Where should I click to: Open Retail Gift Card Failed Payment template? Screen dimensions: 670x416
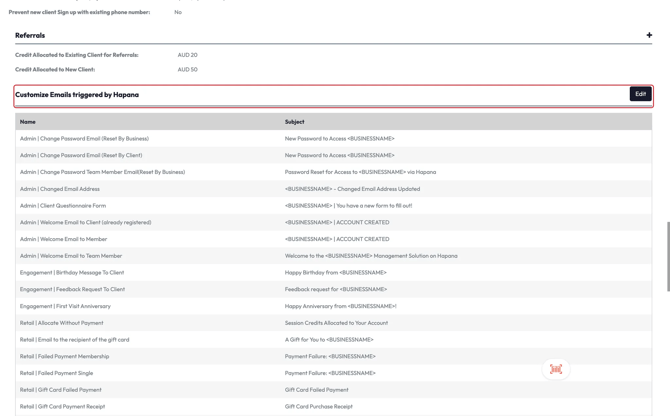click(x=61, y=390)
